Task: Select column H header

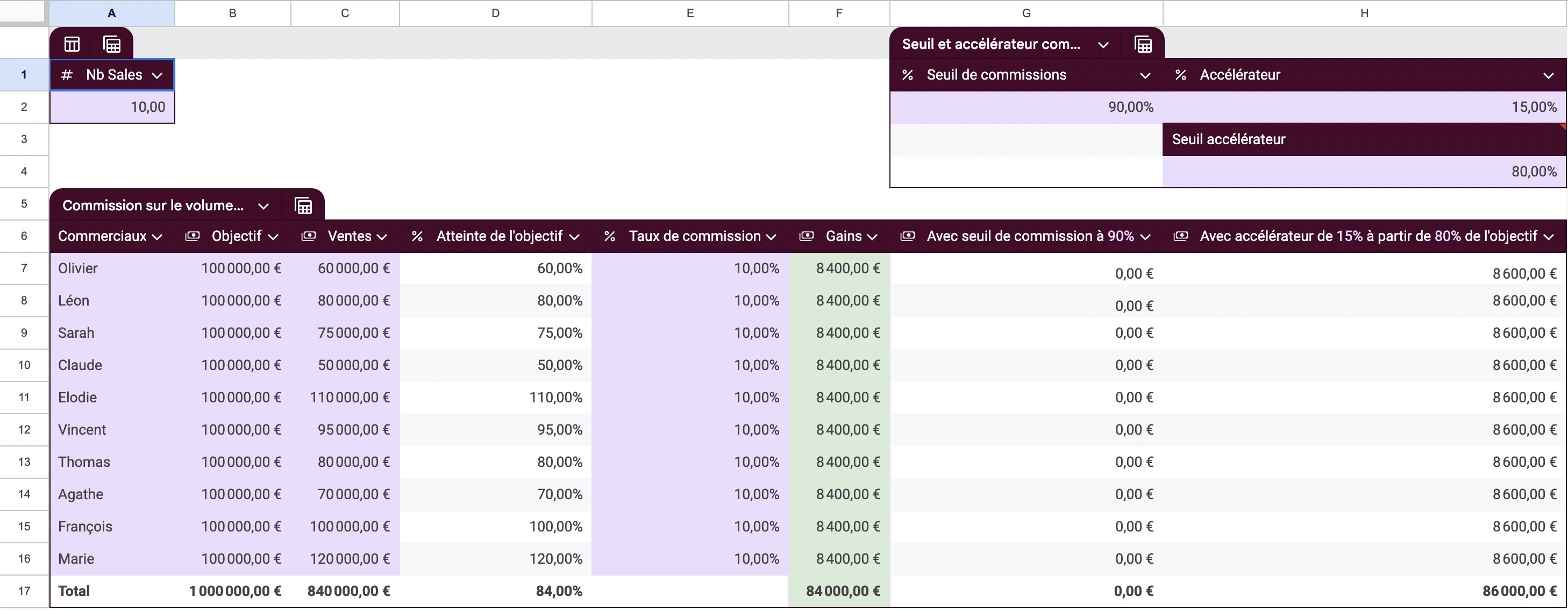Action: click(x=1364, y=13)
